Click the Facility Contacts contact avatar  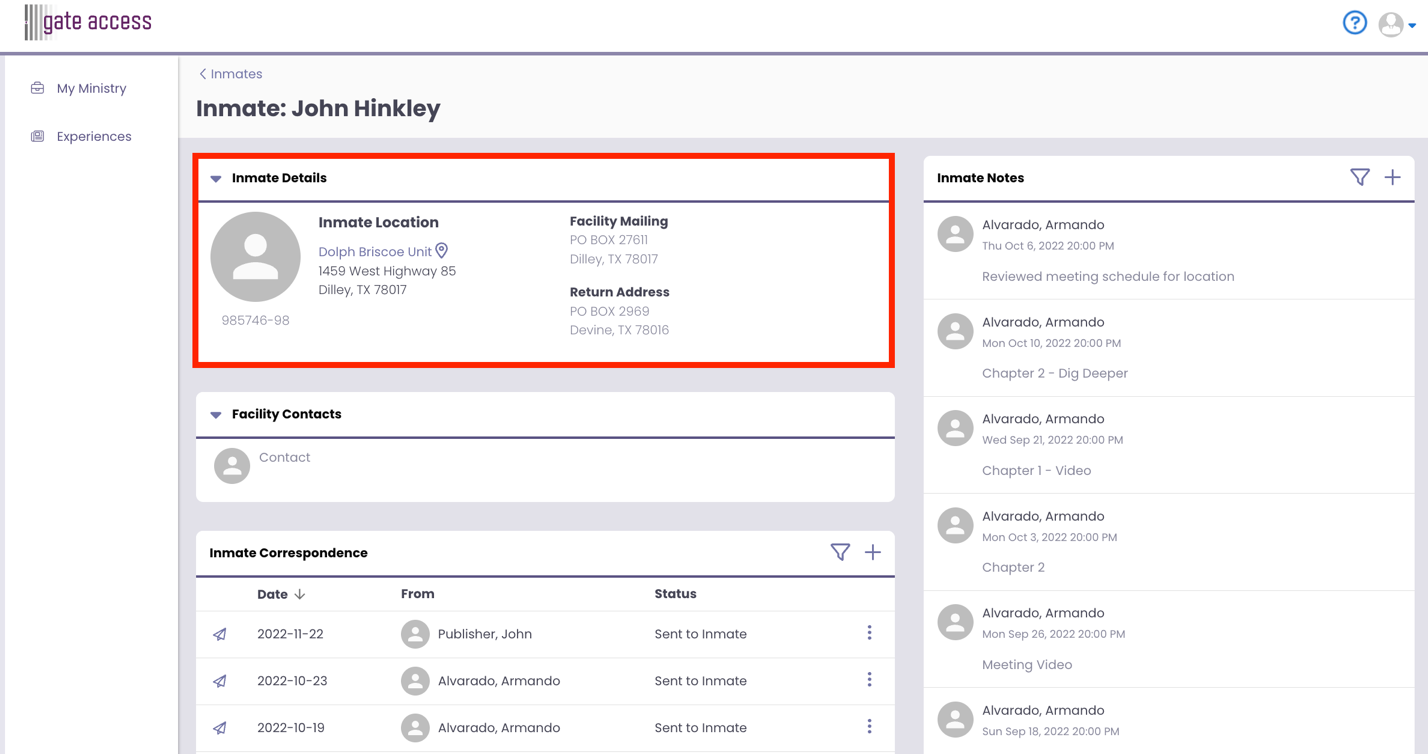[x=232, y=466]
